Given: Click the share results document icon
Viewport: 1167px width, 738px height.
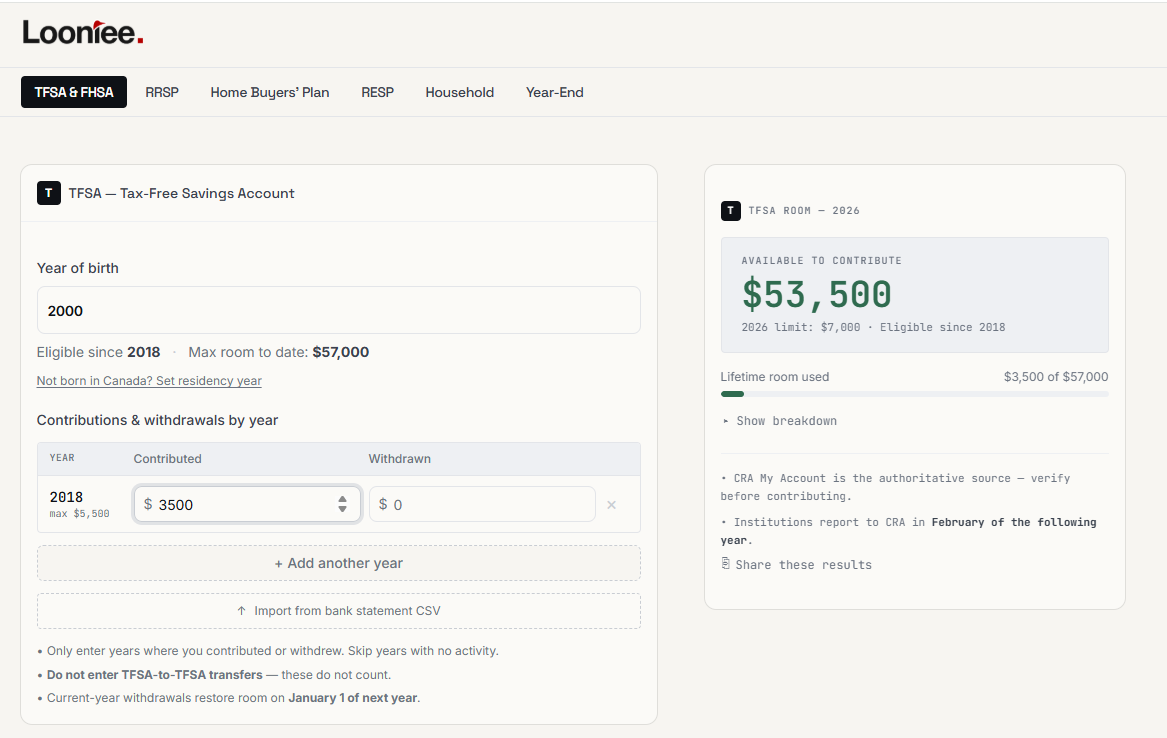Looking at the screenshot, I should tap(726, 563).
